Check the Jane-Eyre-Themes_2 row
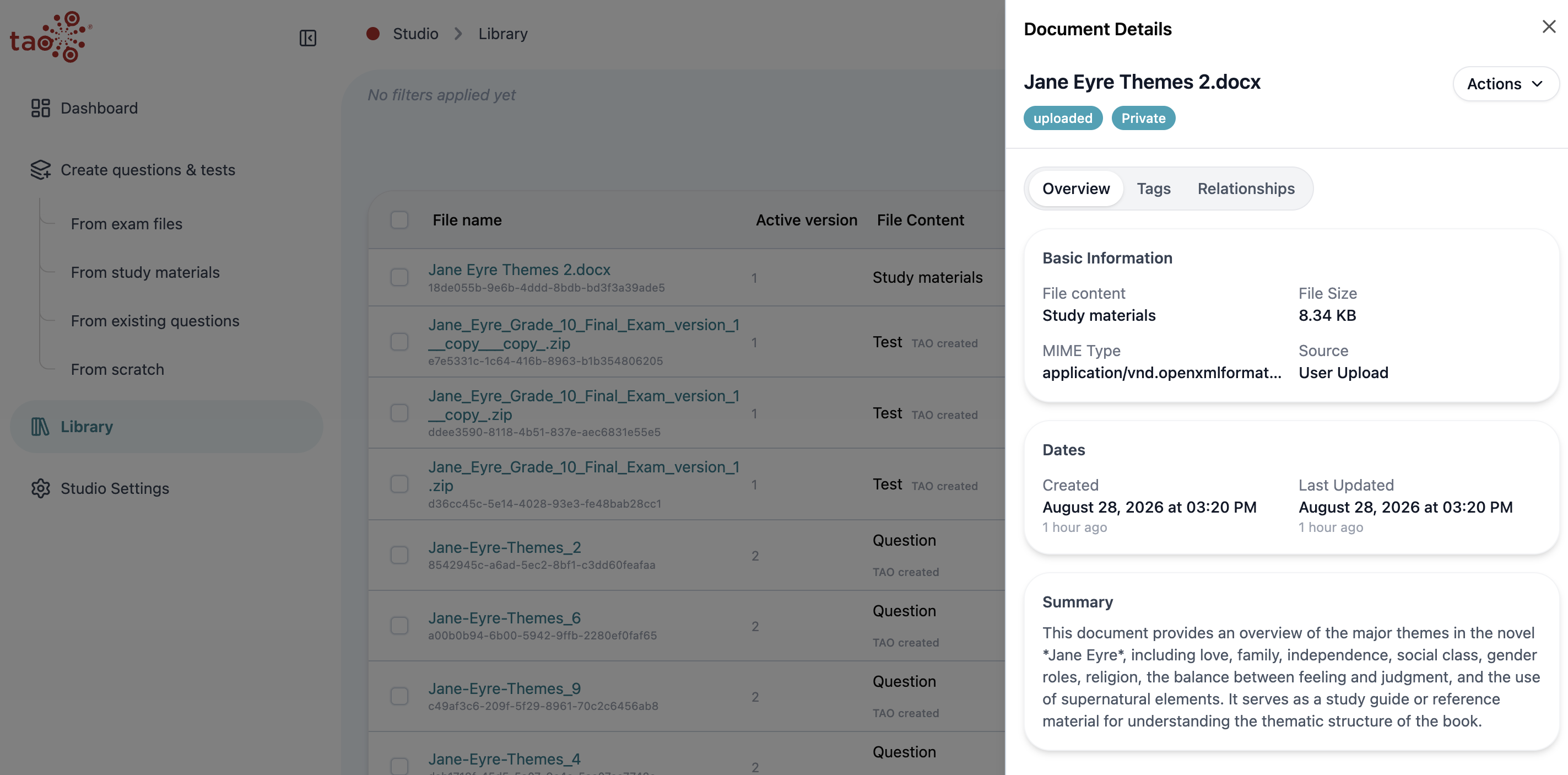 point(399,555)
